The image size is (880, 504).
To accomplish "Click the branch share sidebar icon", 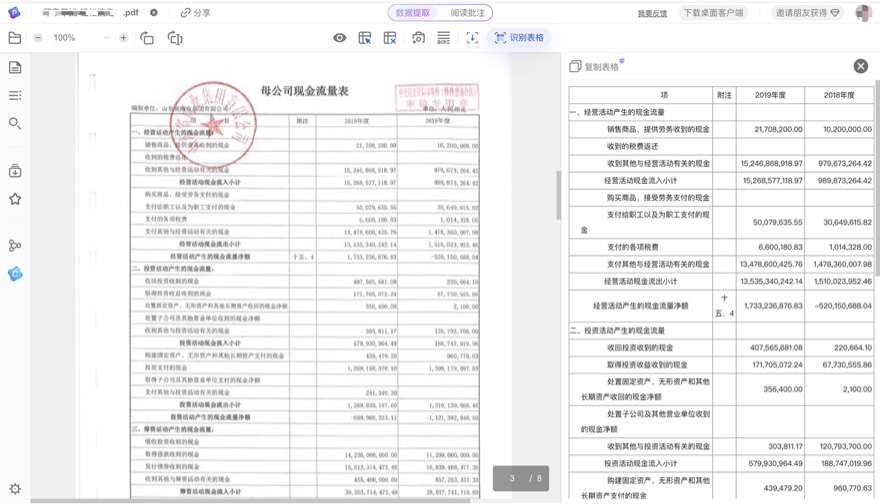I will 15,245.
